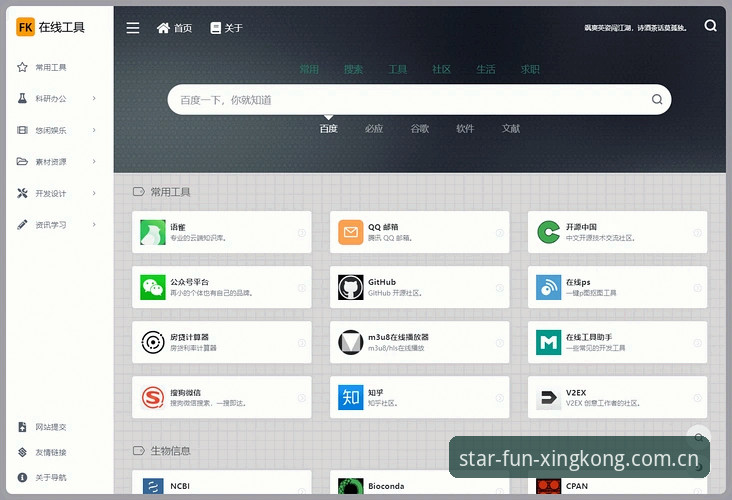Select the 求职 search category tab
The height and width of the screenshot is (500, 732).
click(x=530, y=70)
